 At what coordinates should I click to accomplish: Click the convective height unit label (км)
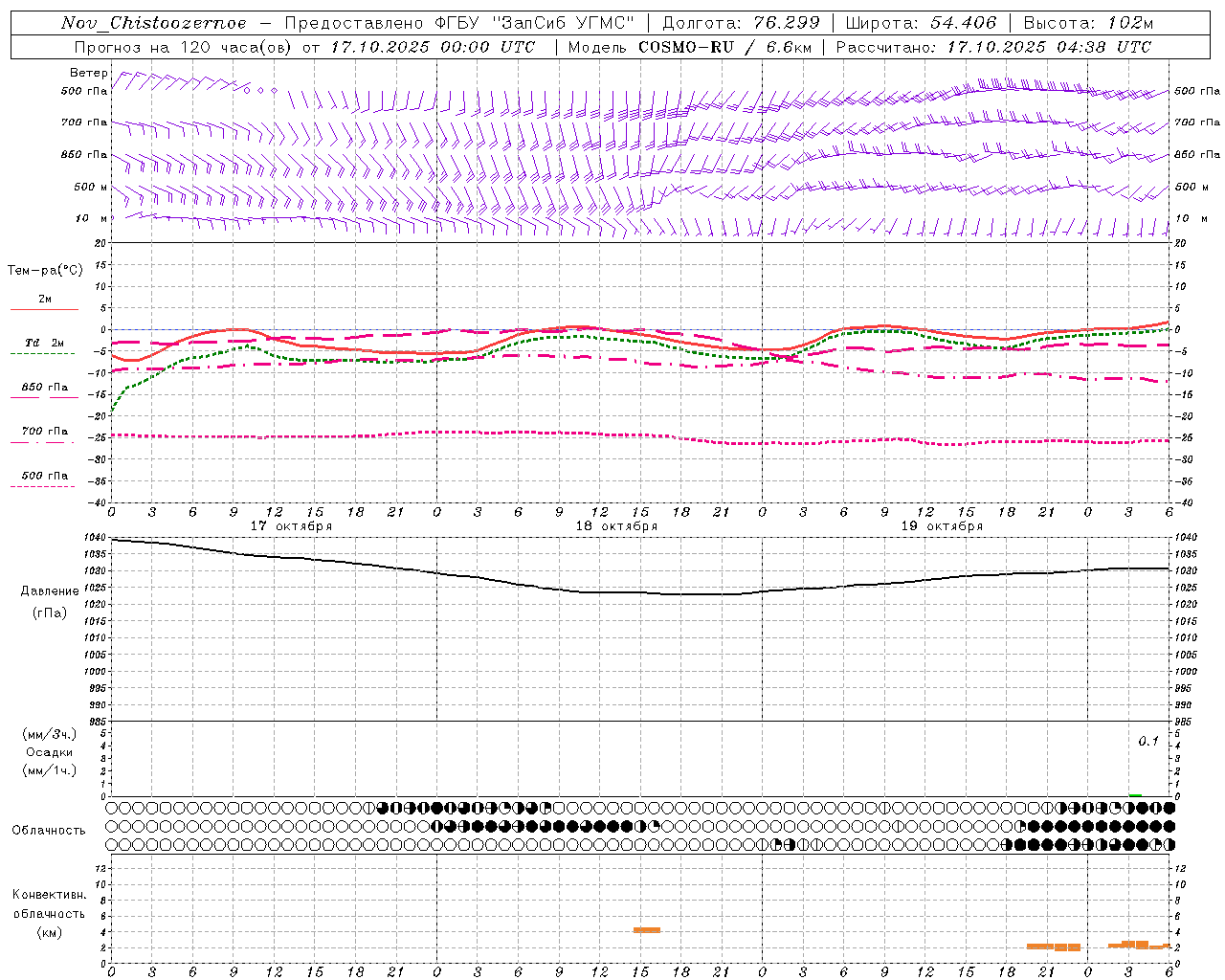50,932
